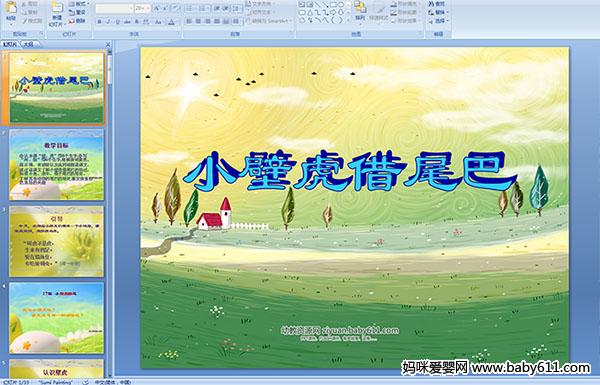
Task: Toggle Italic text formatting
Action: 109,22
